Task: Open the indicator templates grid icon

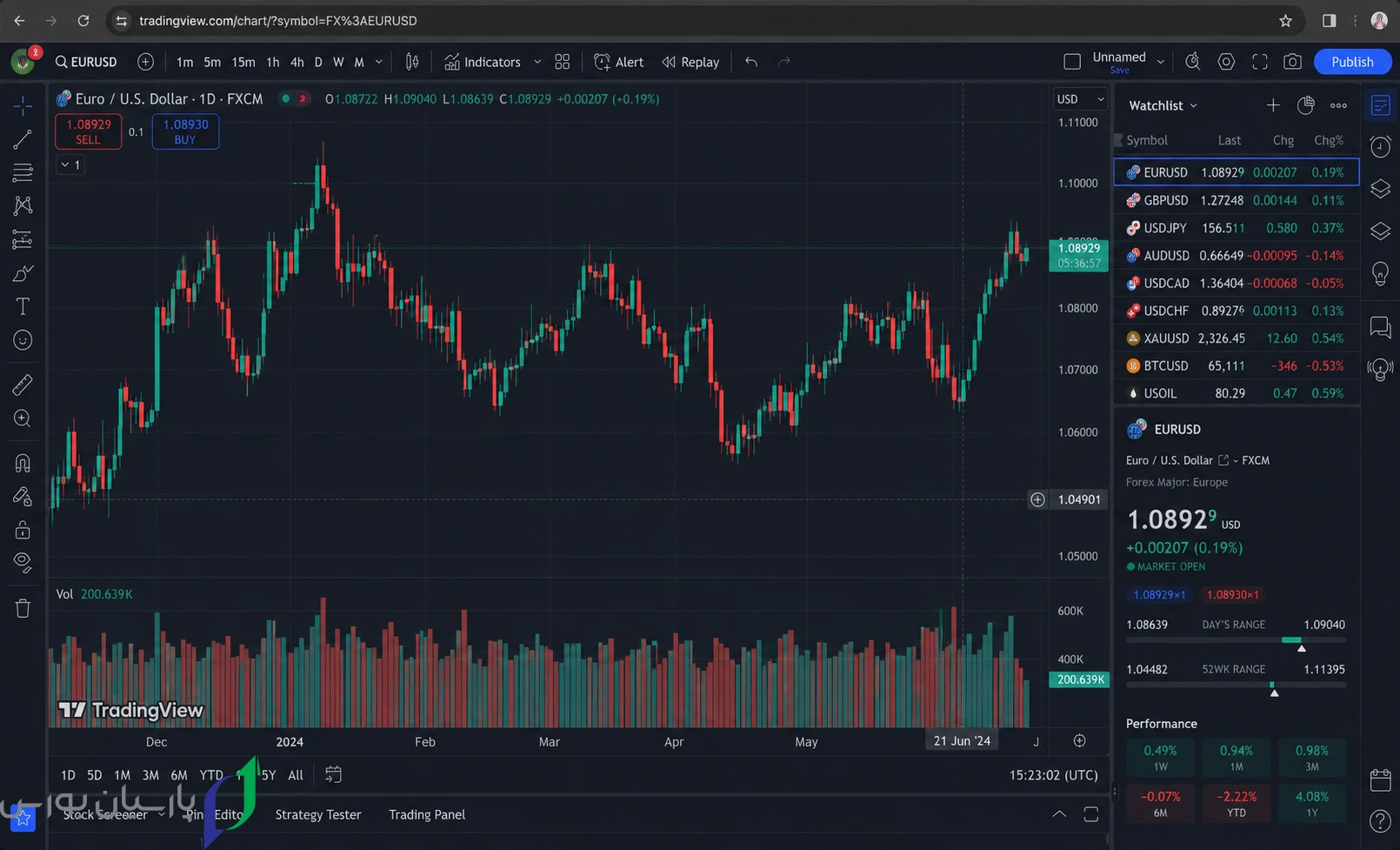Action: point(563,62)
